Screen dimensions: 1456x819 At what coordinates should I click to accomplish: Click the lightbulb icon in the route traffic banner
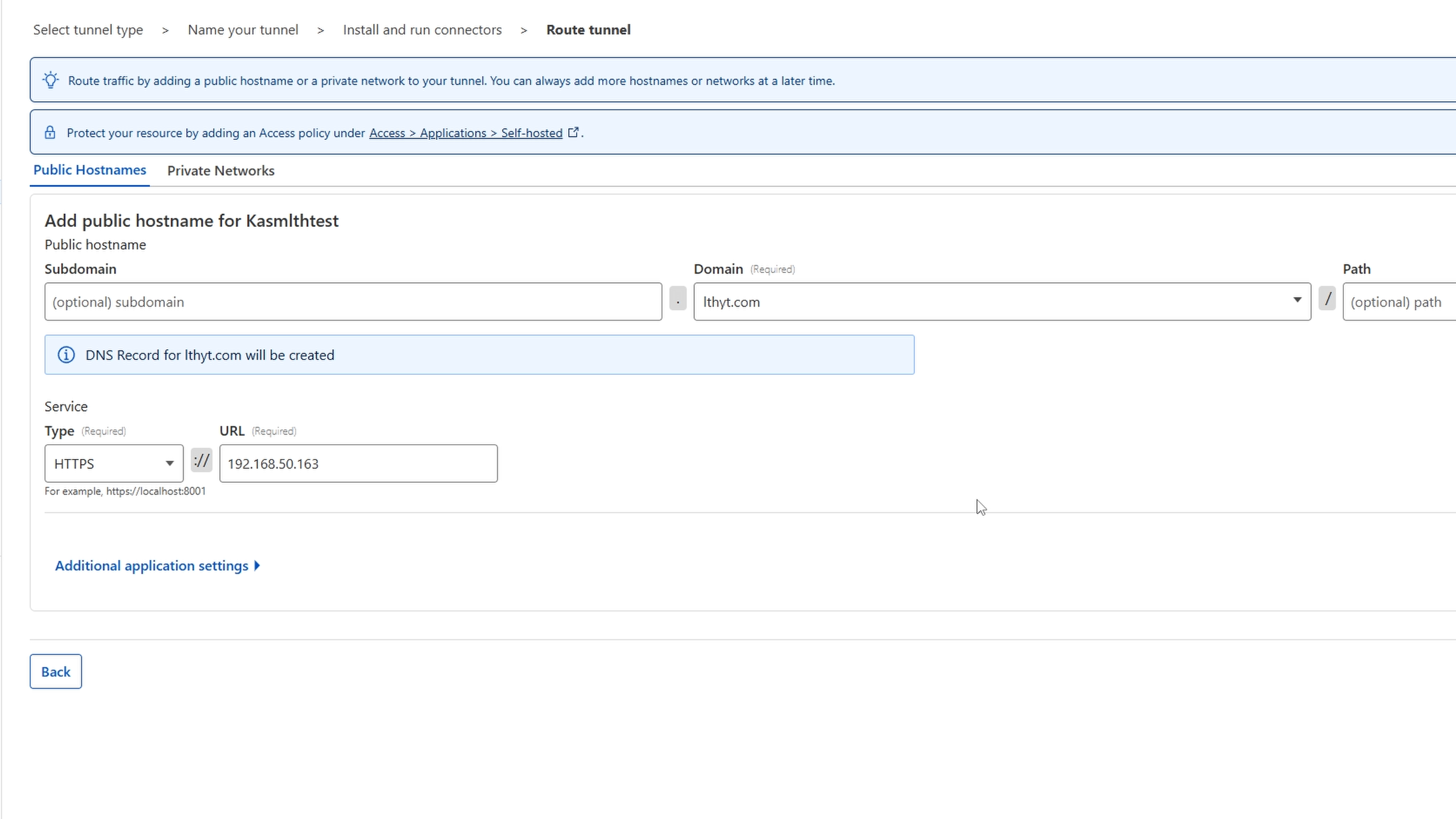click(51, 80)
